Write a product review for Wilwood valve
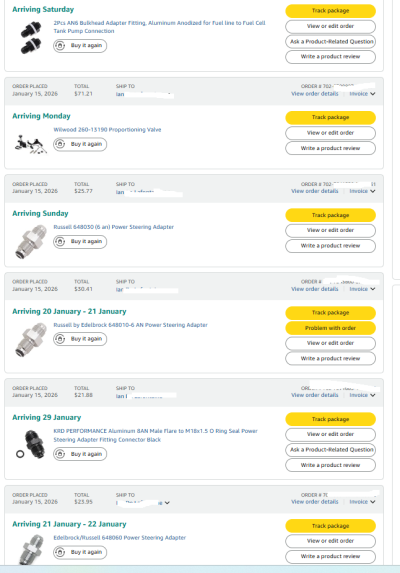This screenshot has height=573, width=400. [330, 148]
